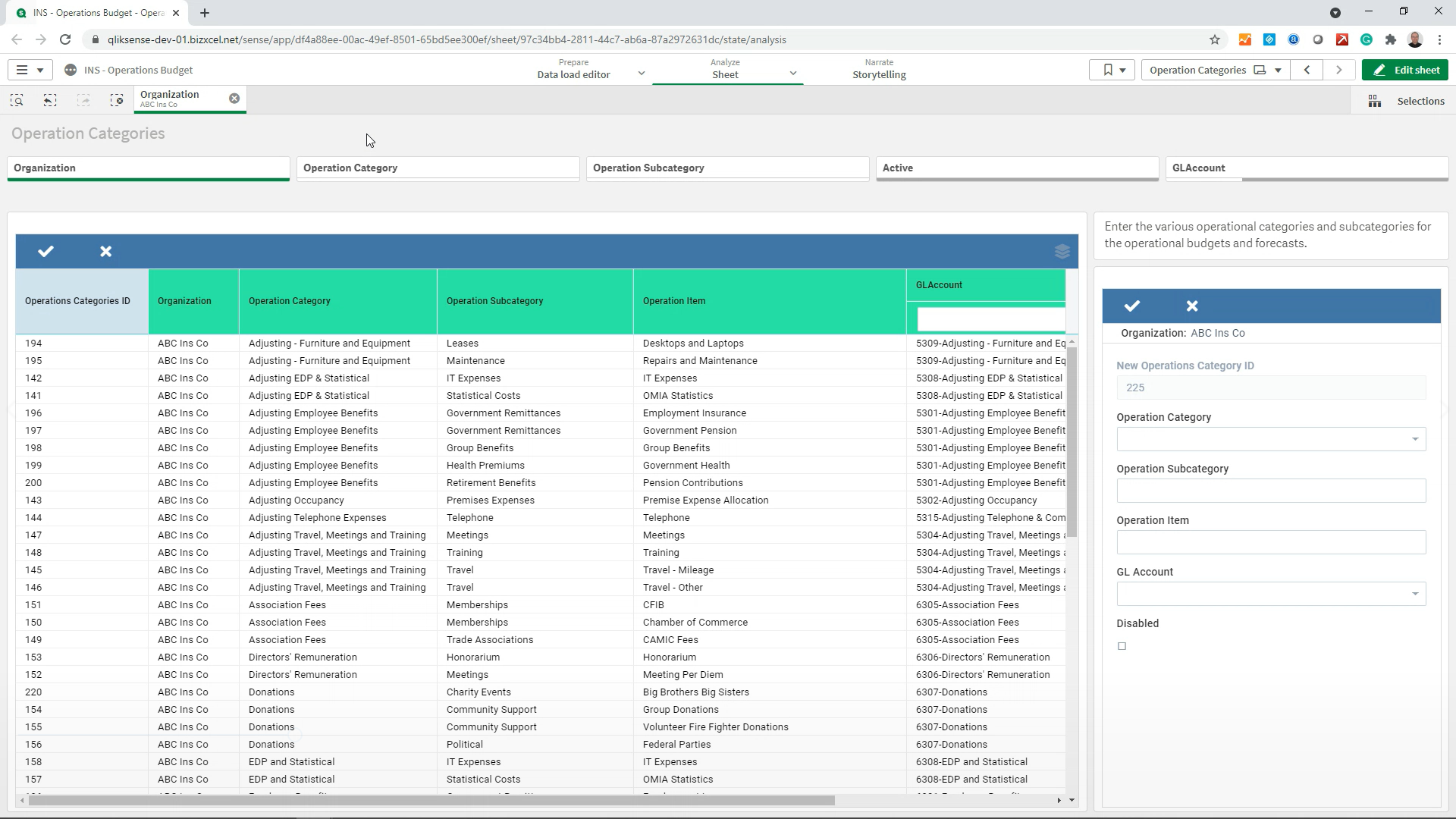Open the Selections tool grid icon
The width and height of the screenshot is (1456, 819).
coord(1374,101)
